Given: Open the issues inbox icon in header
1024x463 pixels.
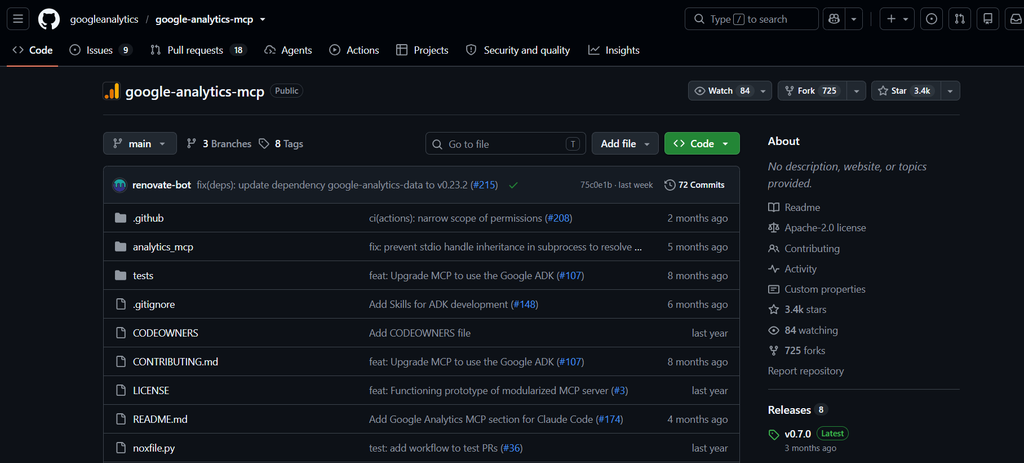Looking at the screenshot, I should click(931, 19).
